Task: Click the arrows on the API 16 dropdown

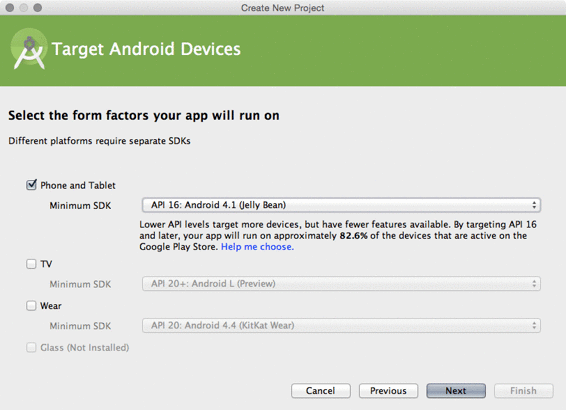Action: [534, 205]
